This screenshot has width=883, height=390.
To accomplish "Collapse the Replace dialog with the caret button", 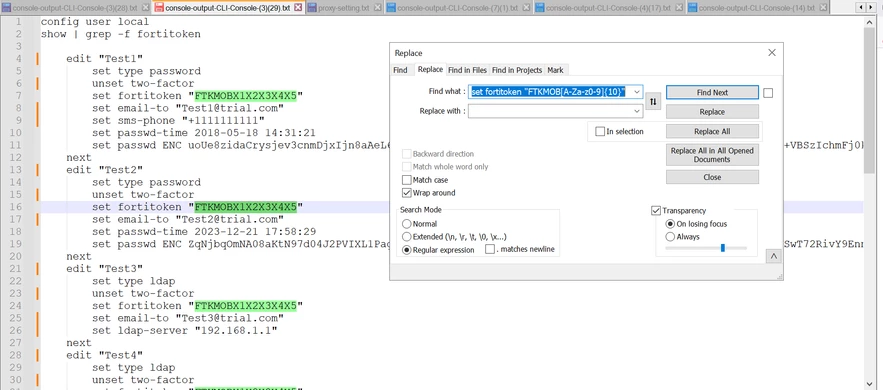I will tap(774, 256).
